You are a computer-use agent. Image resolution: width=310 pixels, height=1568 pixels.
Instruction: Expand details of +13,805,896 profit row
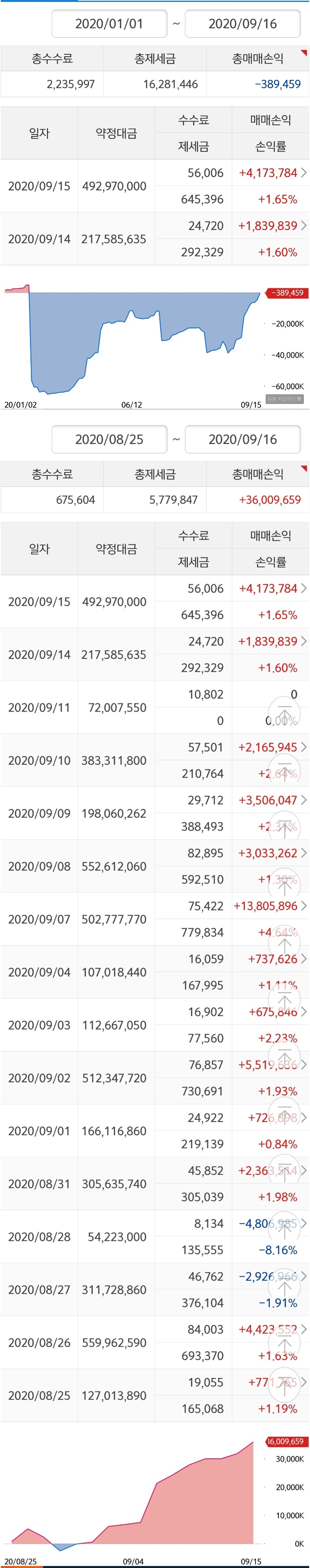pyautogui.click(x=304, y=906)
